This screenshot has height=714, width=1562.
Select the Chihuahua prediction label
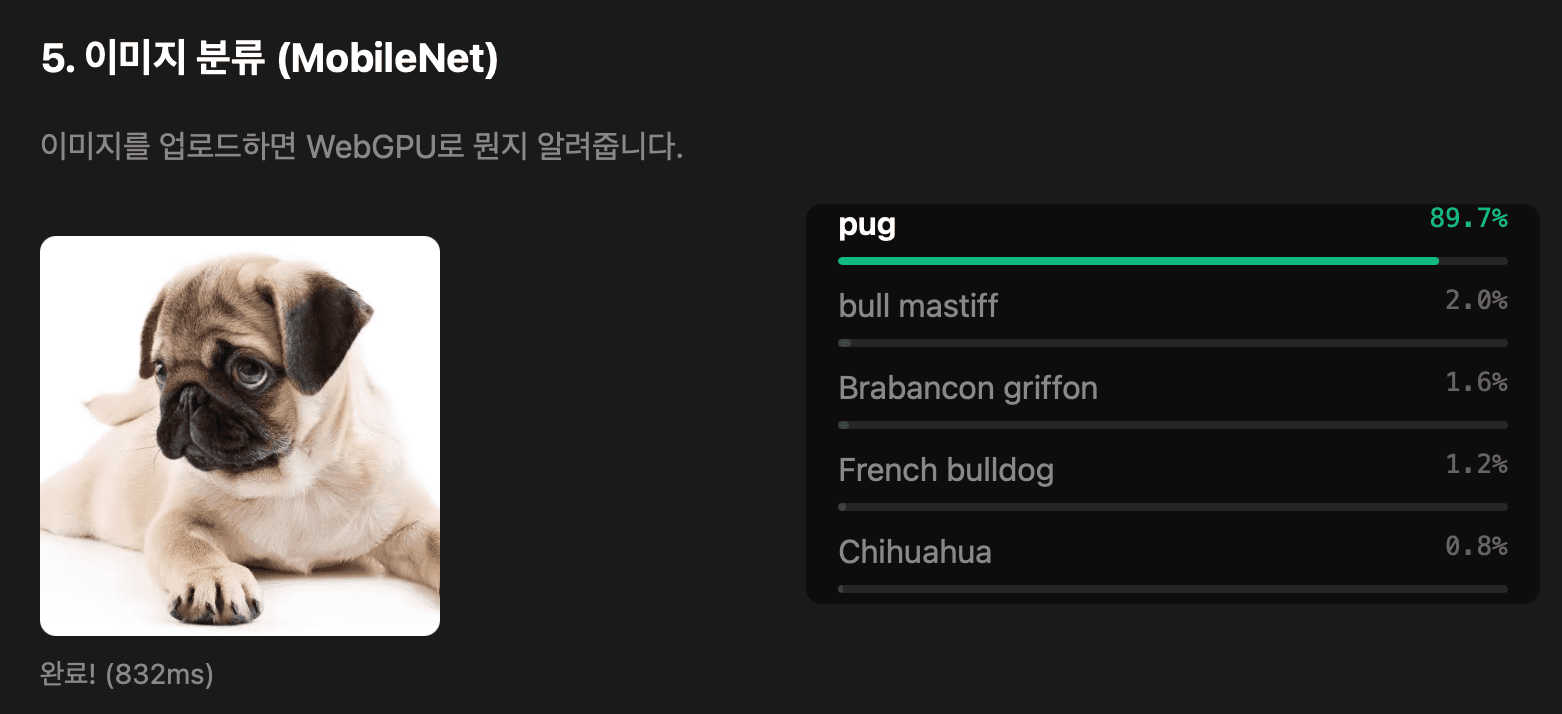coord(914,553)
